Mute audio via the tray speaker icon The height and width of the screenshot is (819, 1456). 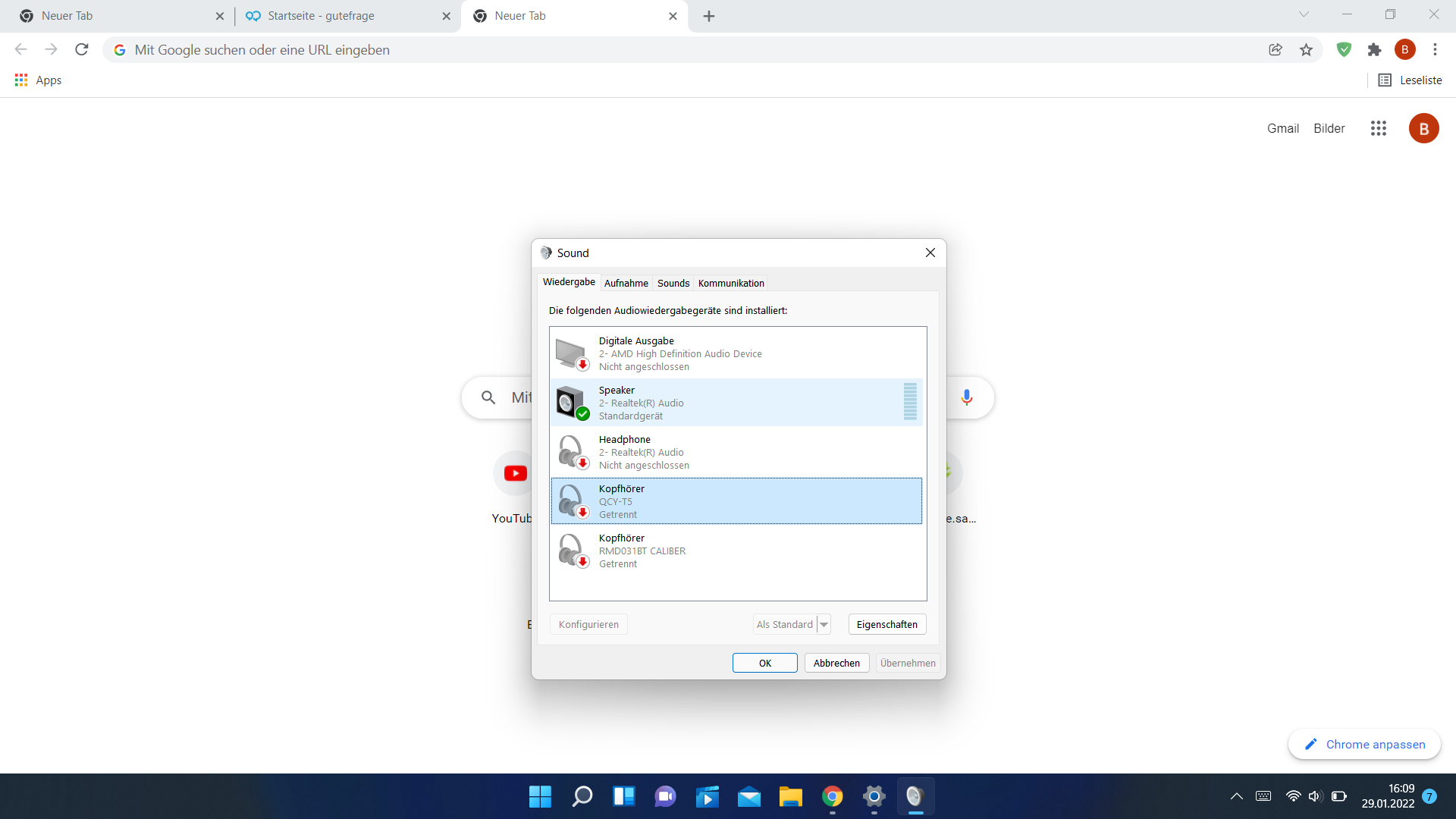pos(1314,795)
